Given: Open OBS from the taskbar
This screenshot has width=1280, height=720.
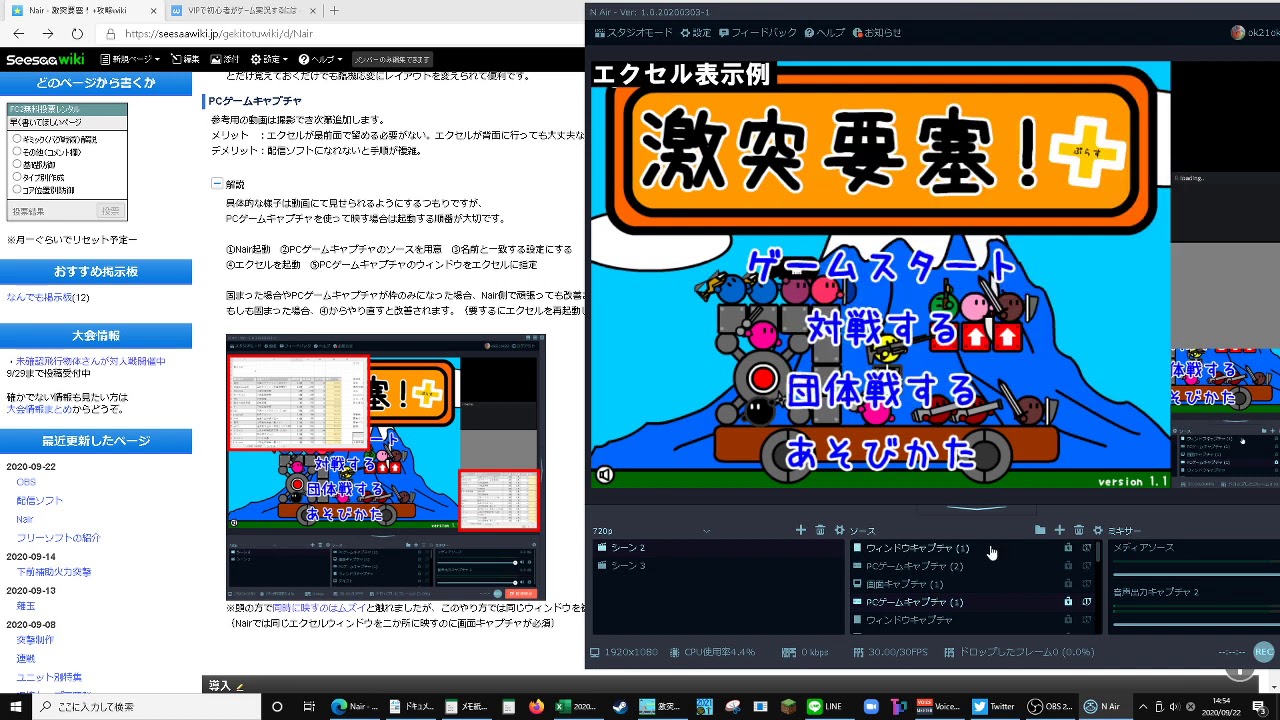Looking at the screenshot, I should tap(1050, 706).
